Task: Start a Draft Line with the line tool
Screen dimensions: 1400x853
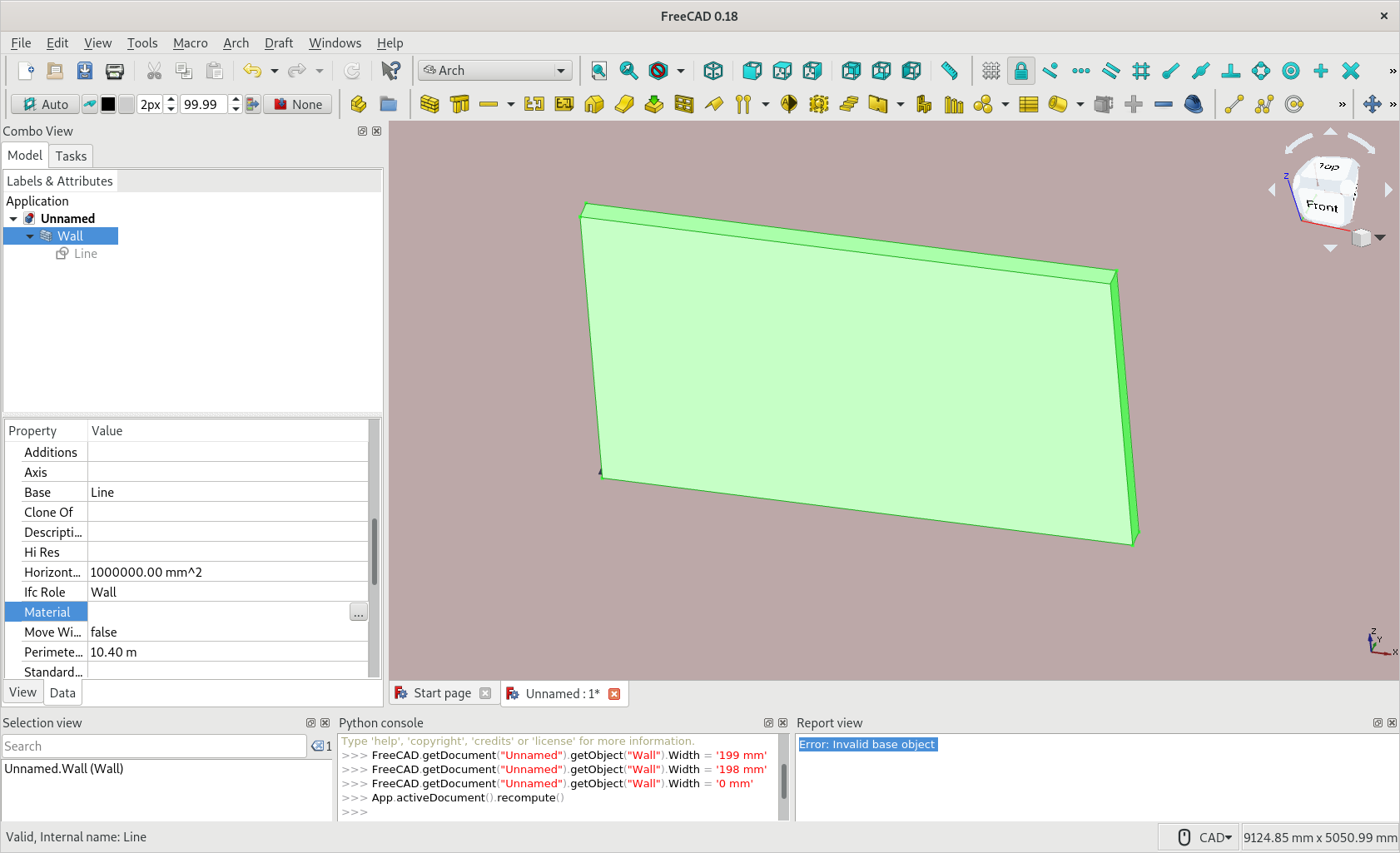Action: tap(1234, 104)
